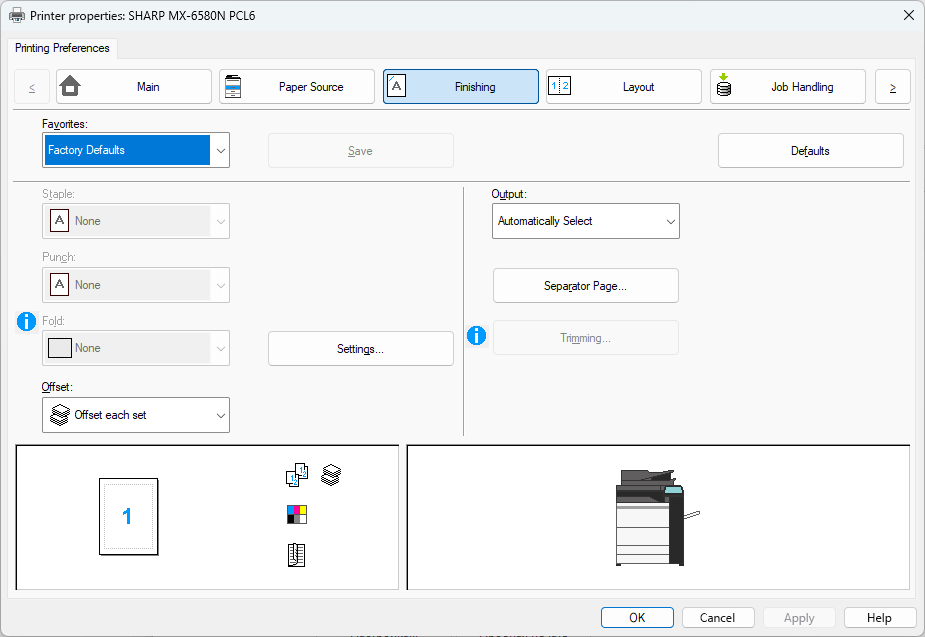The width and height of the screenshot is (925, 637).
Task: Click the collate pages icon in preview
Action: click(x=296, y=475)
